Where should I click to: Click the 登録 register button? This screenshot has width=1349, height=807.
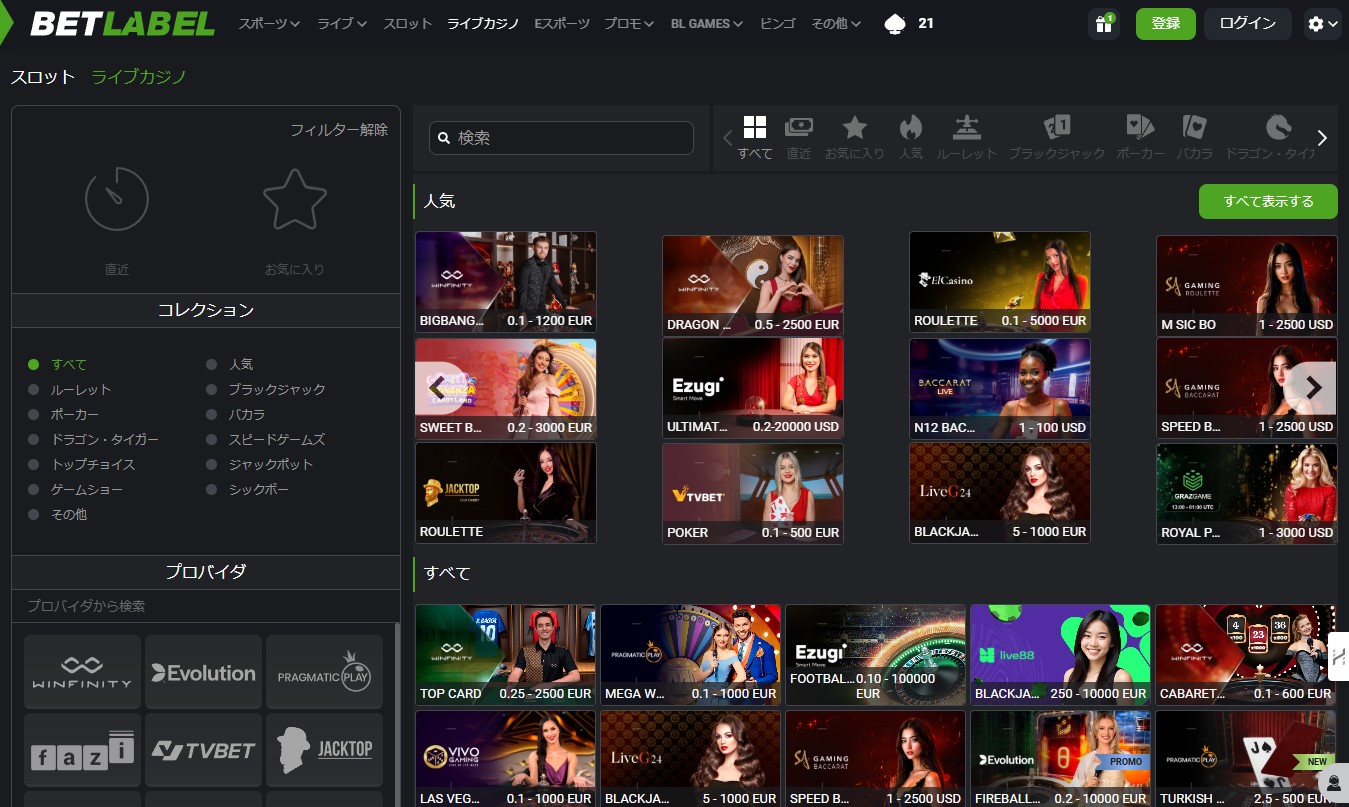(x=1166, y=23)
